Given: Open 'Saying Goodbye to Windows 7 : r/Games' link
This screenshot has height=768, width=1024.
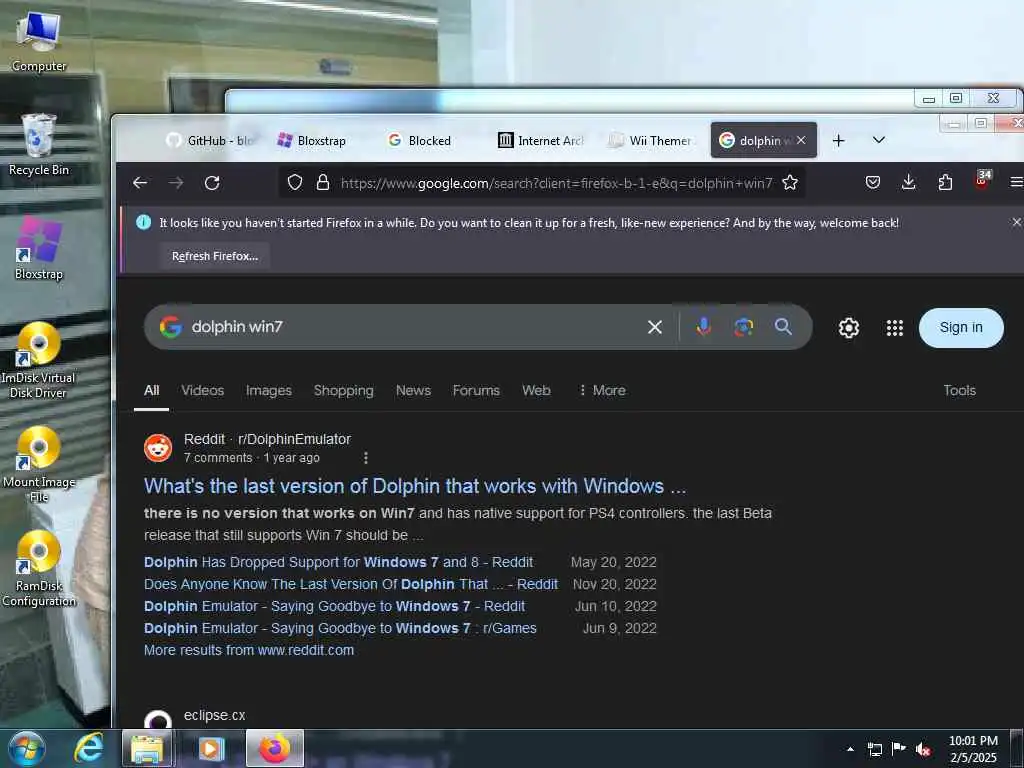Looking at the screenshot, I should [x=340, y=628].
